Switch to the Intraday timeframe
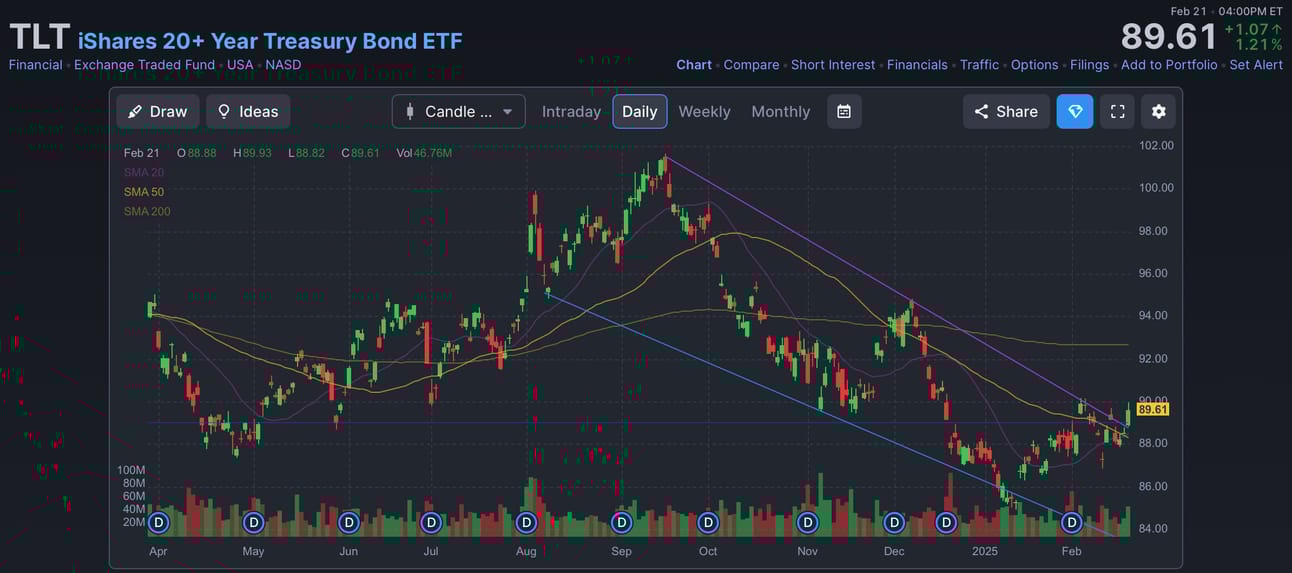Image resolution: width=1292 pixels, height=573 pixels. 571,112
